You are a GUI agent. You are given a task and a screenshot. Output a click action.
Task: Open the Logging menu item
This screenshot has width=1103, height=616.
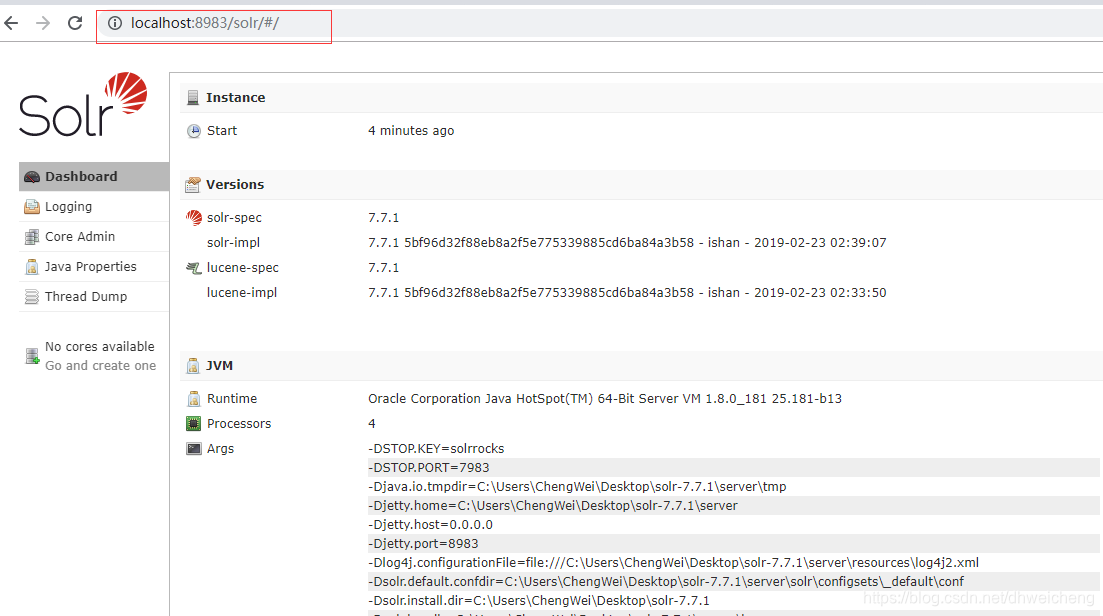click(94, 207)
